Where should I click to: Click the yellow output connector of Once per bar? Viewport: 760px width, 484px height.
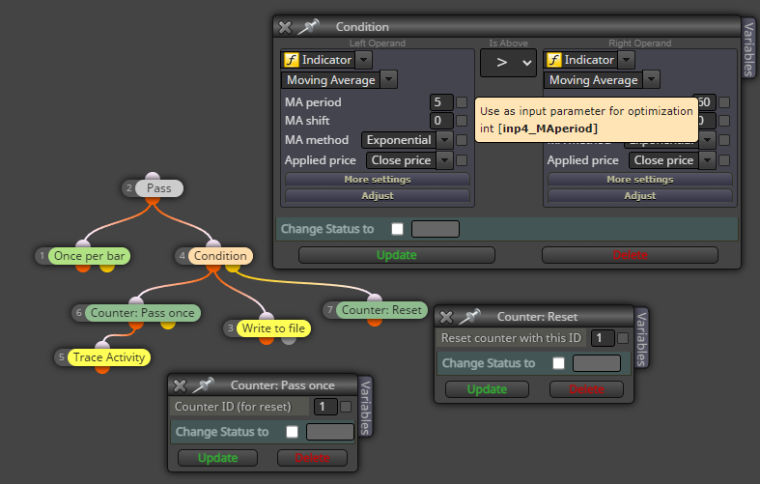(x=107, y=268)
